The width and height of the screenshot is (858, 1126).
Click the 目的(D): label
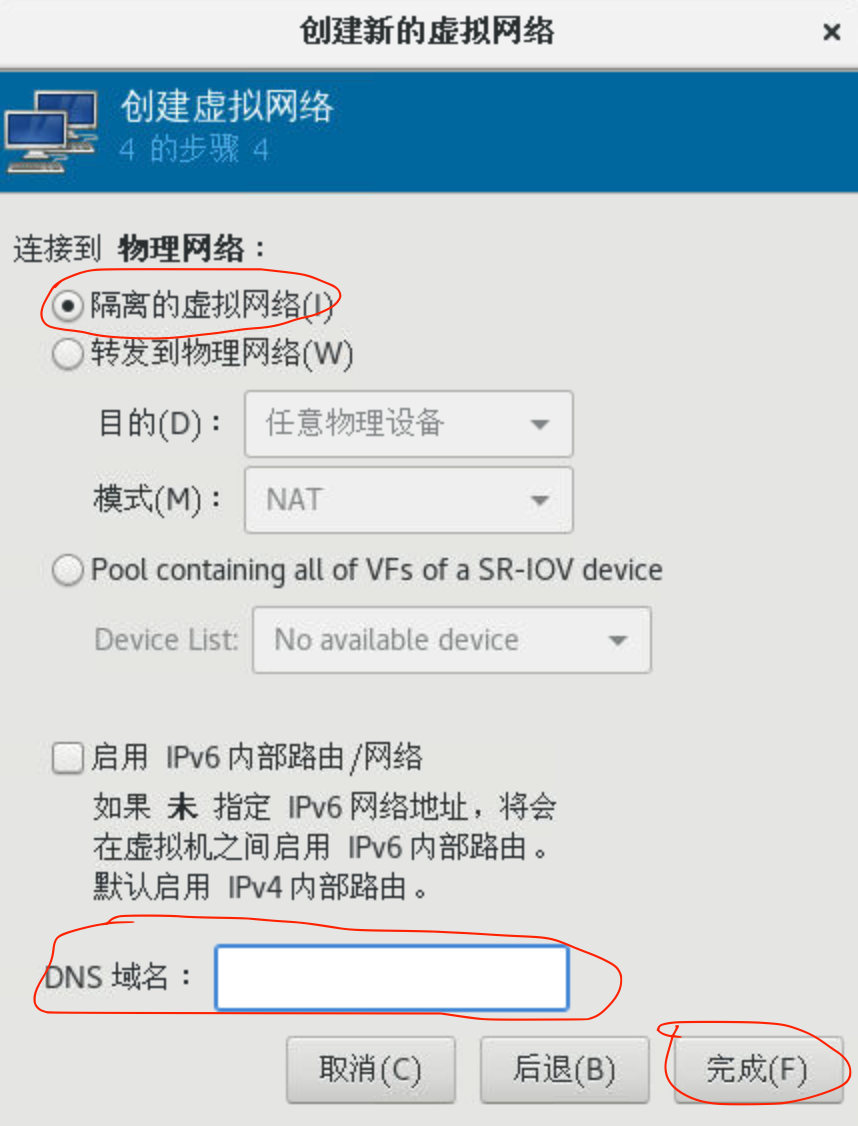click(160, 424)
